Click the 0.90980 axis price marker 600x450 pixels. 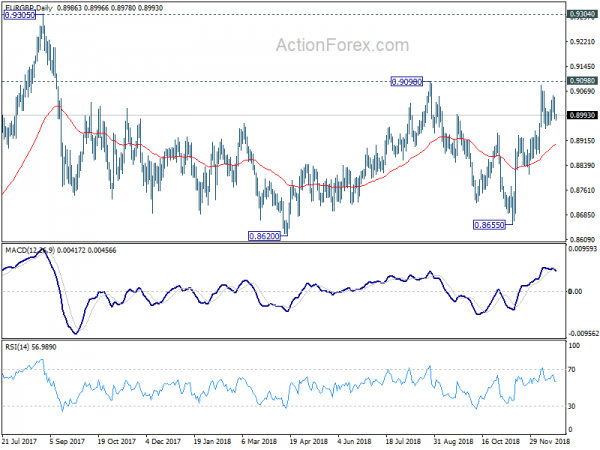click(582, 81)
